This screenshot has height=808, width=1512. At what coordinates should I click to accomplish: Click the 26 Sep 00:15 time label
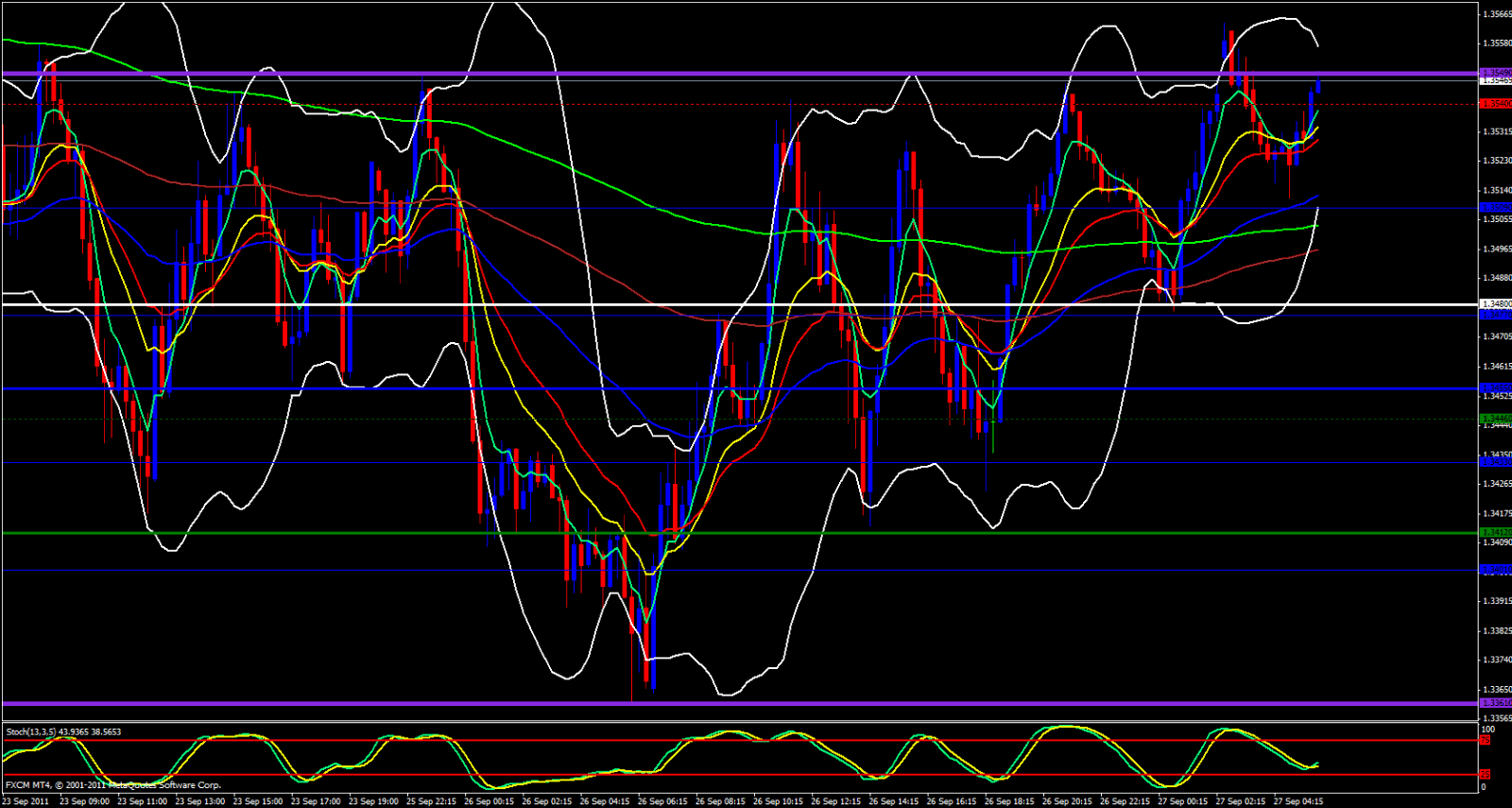pos(490,801)
